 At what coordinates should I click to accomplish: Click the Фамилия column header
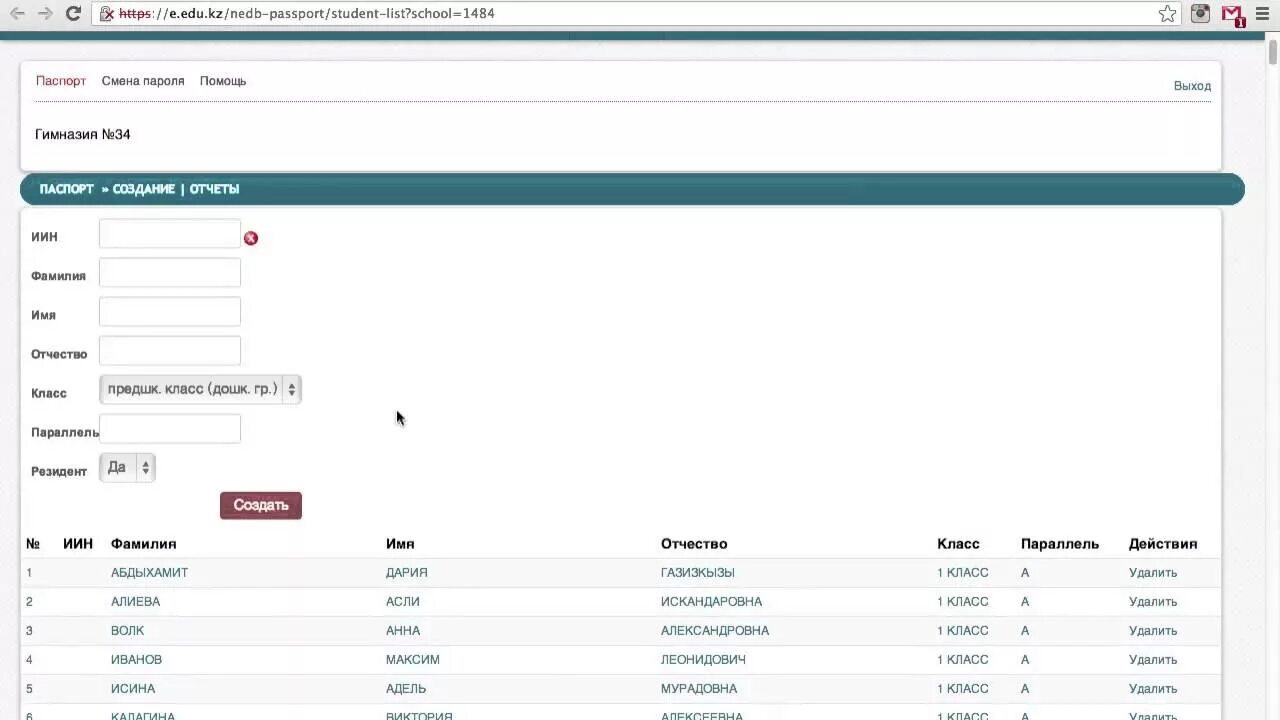pos(143,544)
